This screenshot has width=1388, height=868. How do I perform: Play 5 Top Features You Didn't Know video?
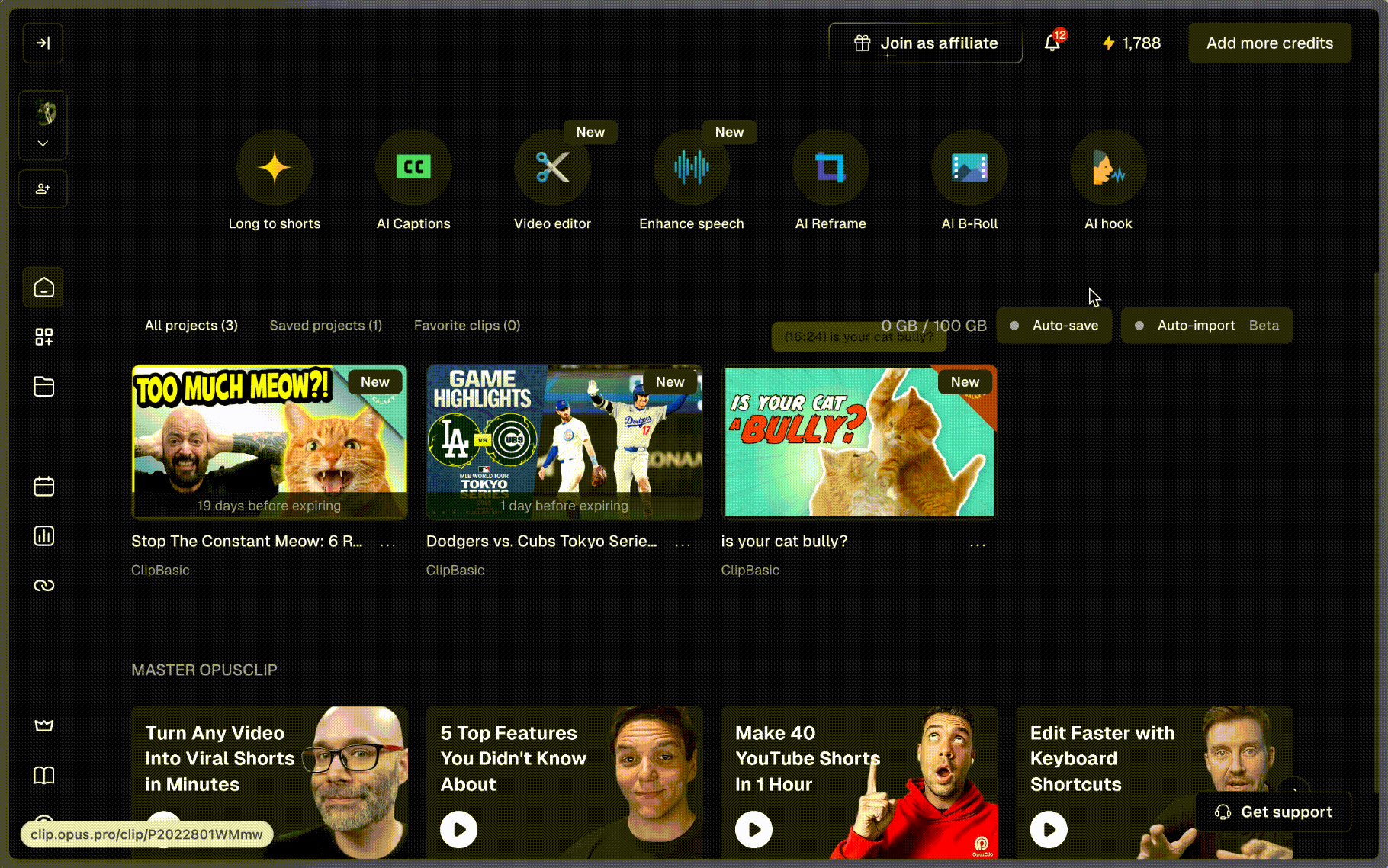click(x=459, y=829)
